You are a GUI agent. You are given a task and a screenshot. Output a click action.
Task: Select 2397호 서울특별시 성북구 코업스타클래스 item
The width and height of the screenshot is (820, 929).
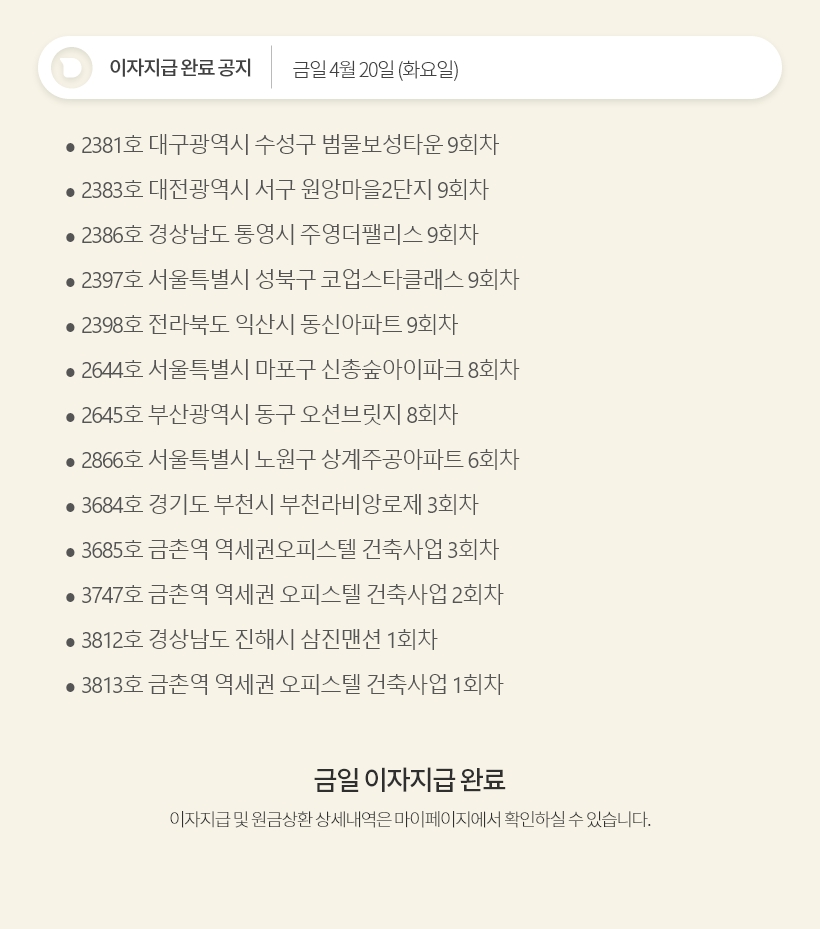(x=299, y=280)
